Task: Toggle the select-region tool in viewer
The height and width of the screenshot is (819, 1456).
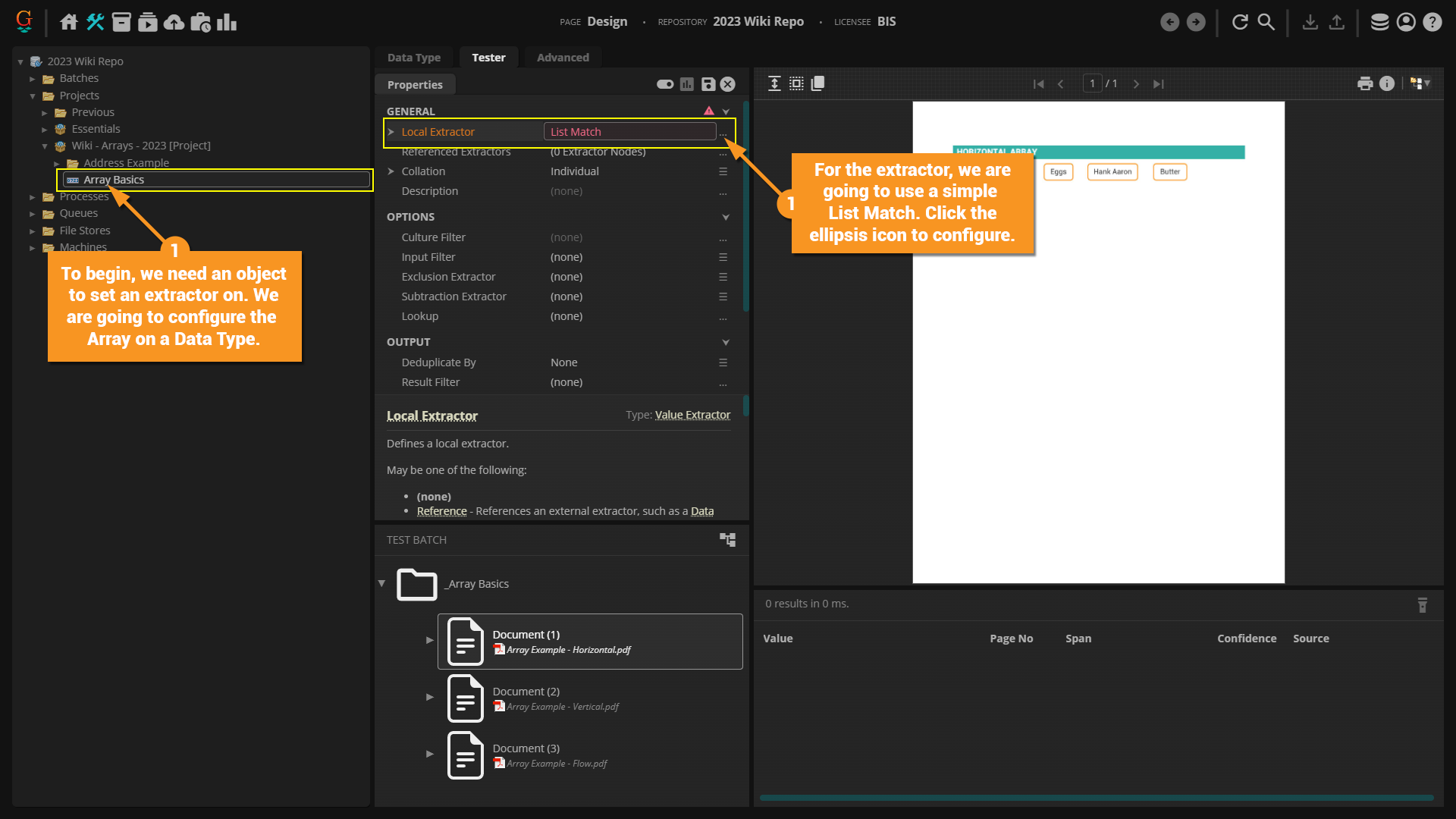Action: click(x=796, y=83)
